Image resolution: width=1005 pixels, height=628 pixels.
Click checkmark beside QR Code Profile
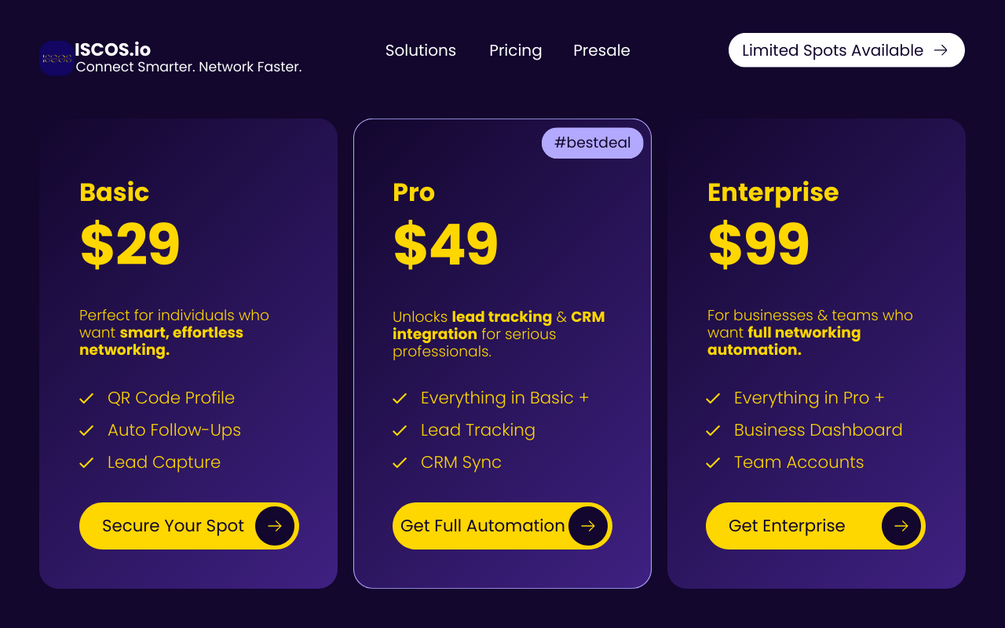[x=87, y=399]
